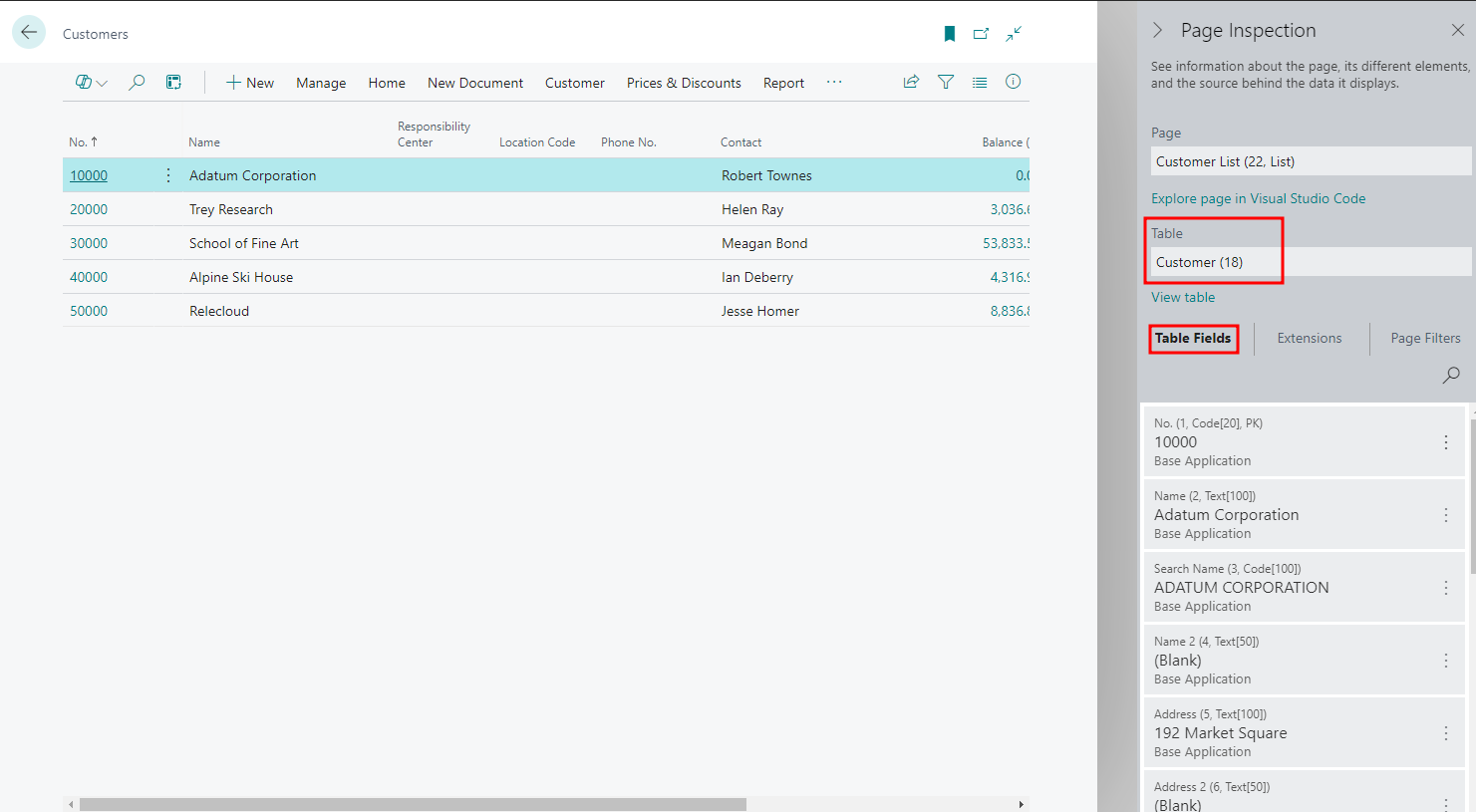The image size is (1476, 812).
Task: Open options for Address field card
Action: (1446, 733)
